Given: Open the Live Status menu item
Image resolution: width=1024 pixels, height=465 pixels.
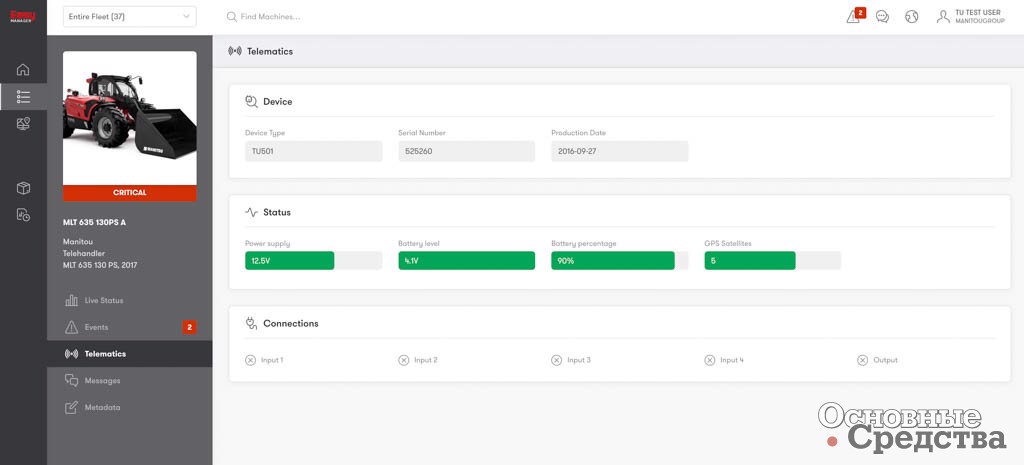Looking at the screenshot, I should pyautogui.click(x=129, y=300).
